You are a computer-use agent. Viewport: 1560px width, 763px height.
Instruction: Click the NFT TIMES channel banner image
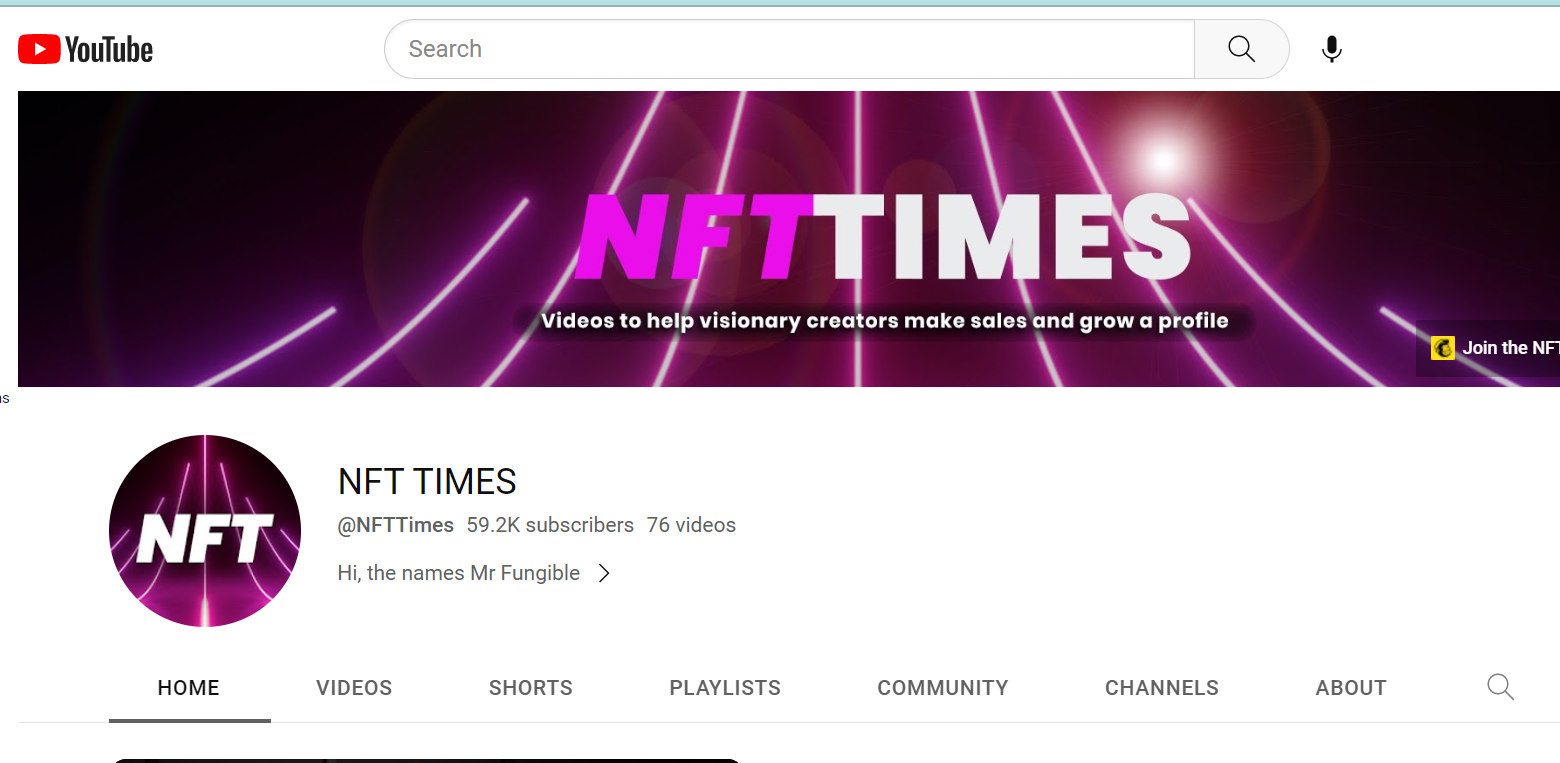789,239
